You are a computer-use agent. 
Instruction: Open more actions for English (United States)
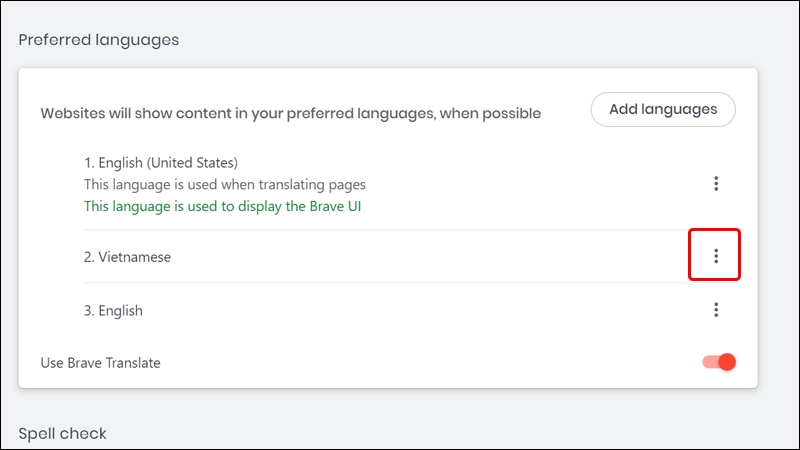[716, 184]
